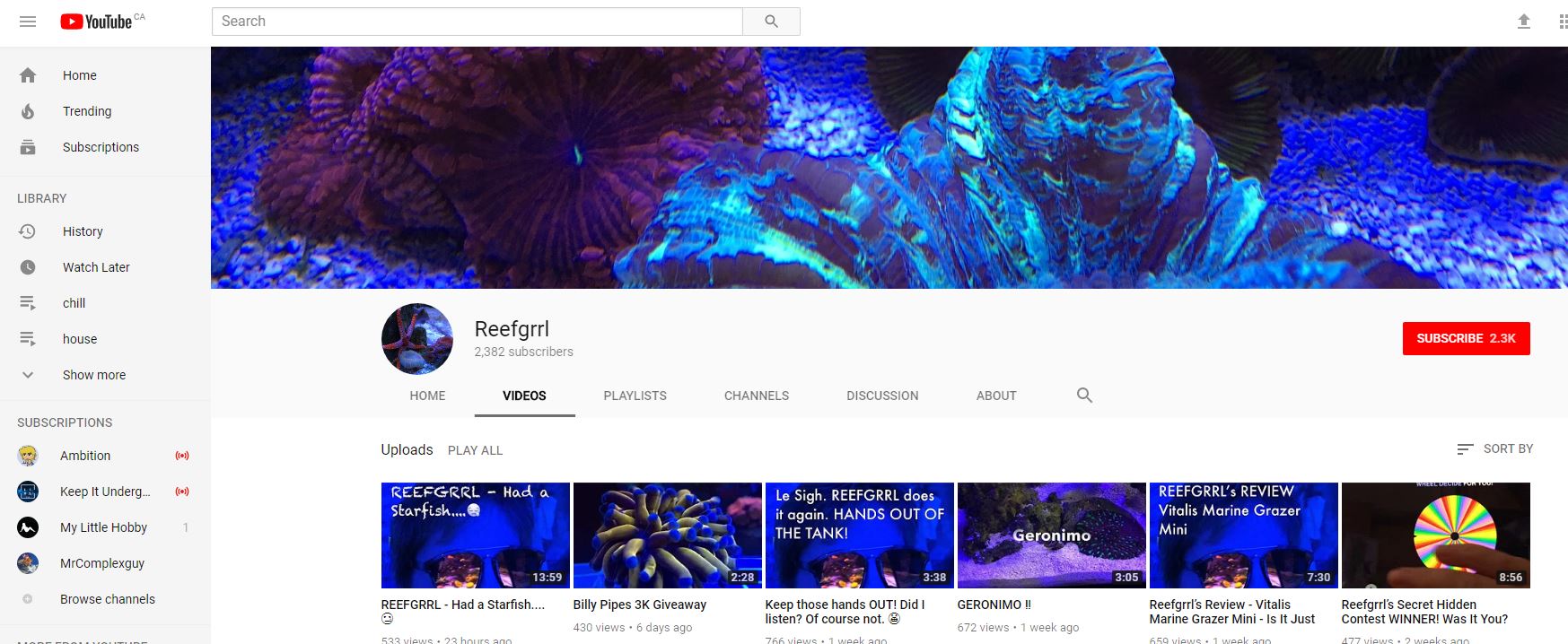Click the Trending flame icon
Viewport: 1568px width, 644px height.
pos(28,111)
